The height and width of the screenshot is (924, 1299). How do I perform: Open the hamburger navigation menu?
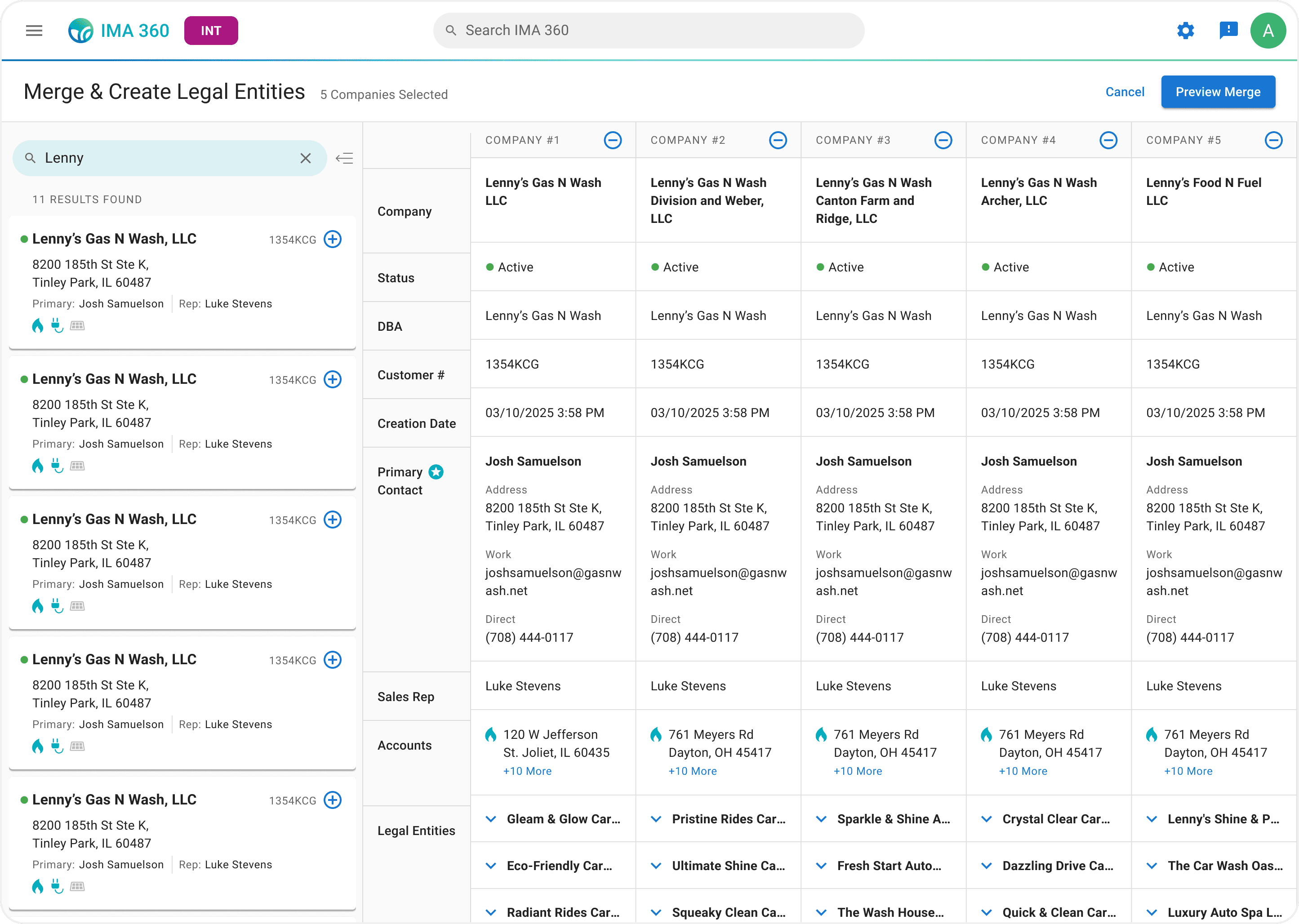coord(34,31)
